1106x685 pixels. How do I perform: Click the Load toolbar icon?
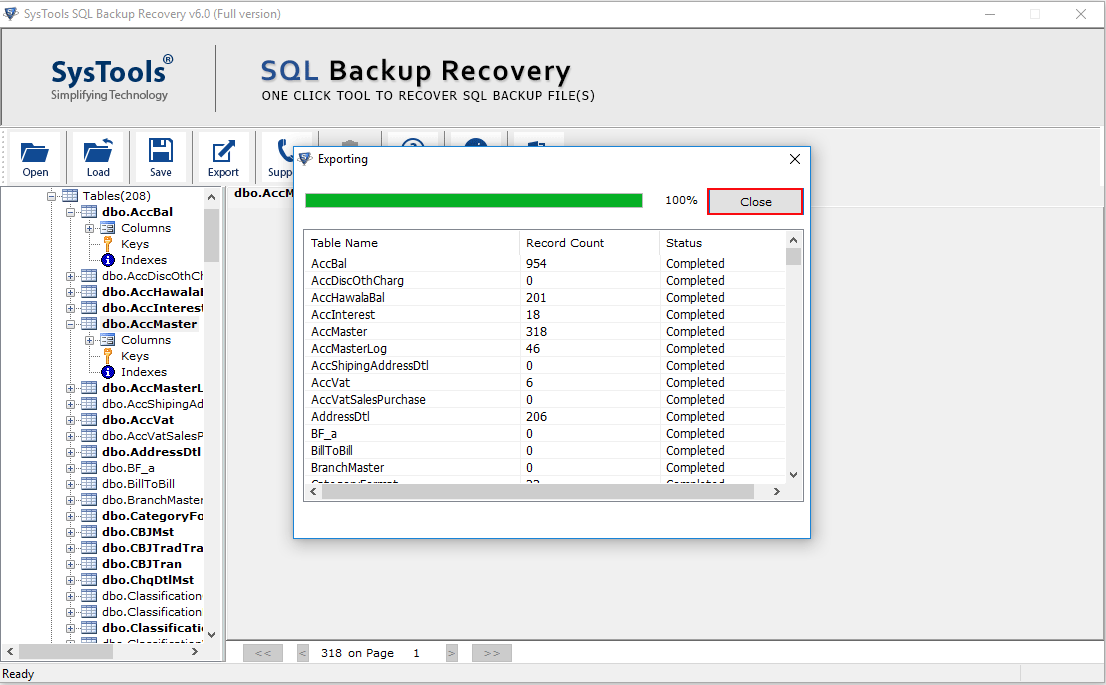point(98,158)
